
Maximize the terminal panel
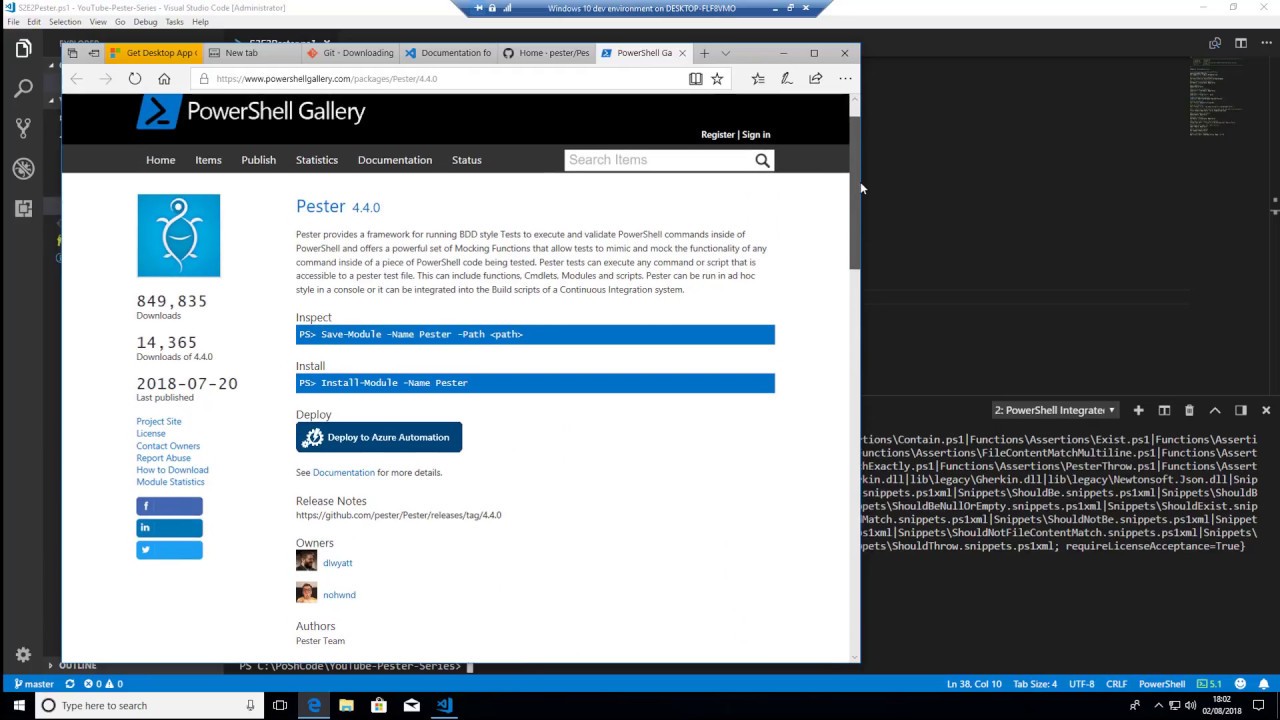pos(1215,410)
